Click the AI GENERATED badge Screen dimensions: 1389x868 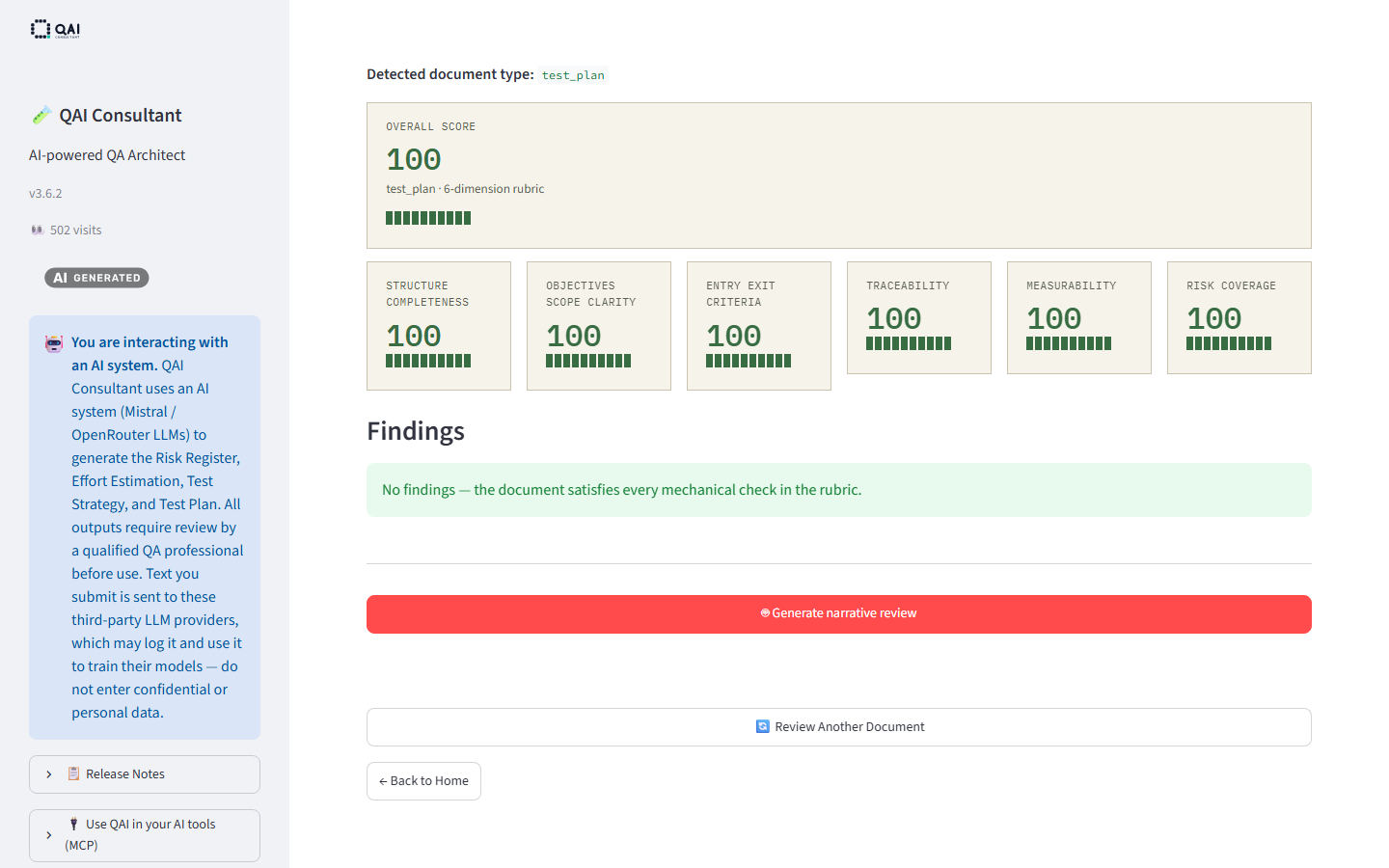coord(96,278)
